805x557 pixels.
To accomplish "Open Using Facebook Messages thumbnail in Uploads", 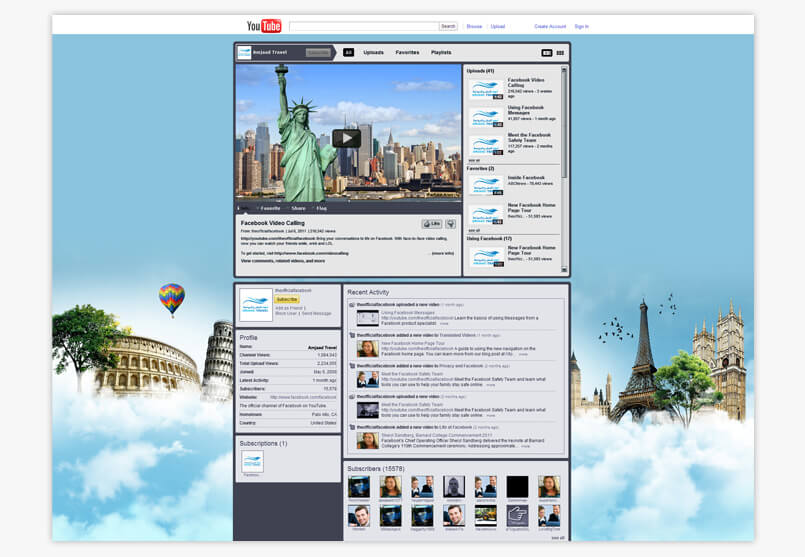I will [x=486, y=117].
